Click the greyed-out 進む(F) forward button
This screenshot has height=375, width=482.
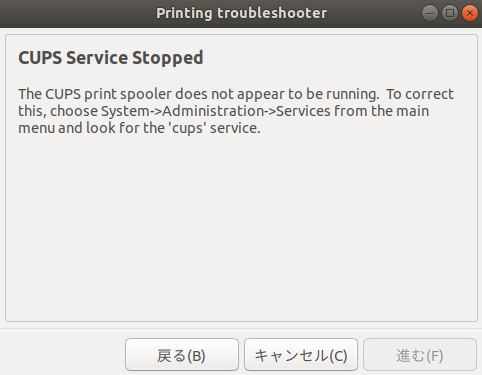click(x=420, y=355)
